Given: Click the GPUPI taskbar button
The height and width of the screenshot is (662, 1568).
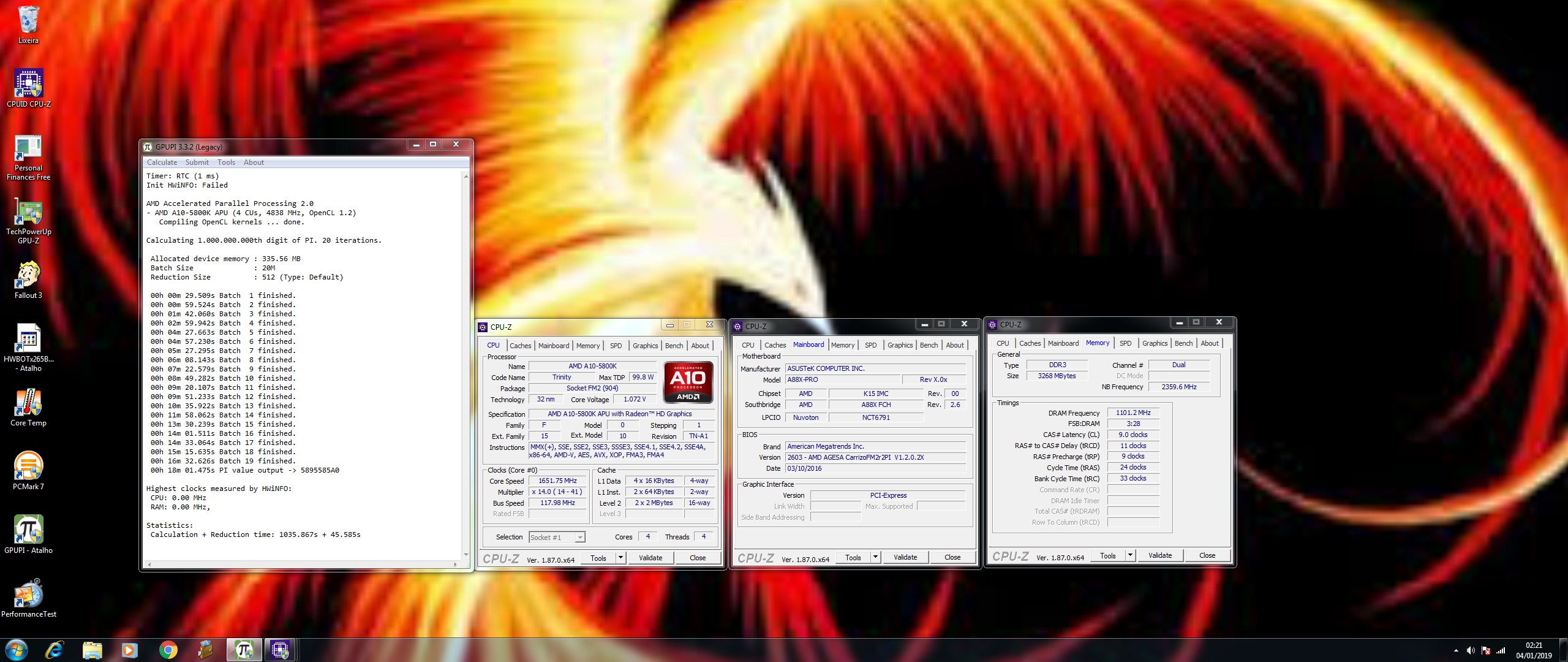Looking at the screenshot, I should coord(244,650).
